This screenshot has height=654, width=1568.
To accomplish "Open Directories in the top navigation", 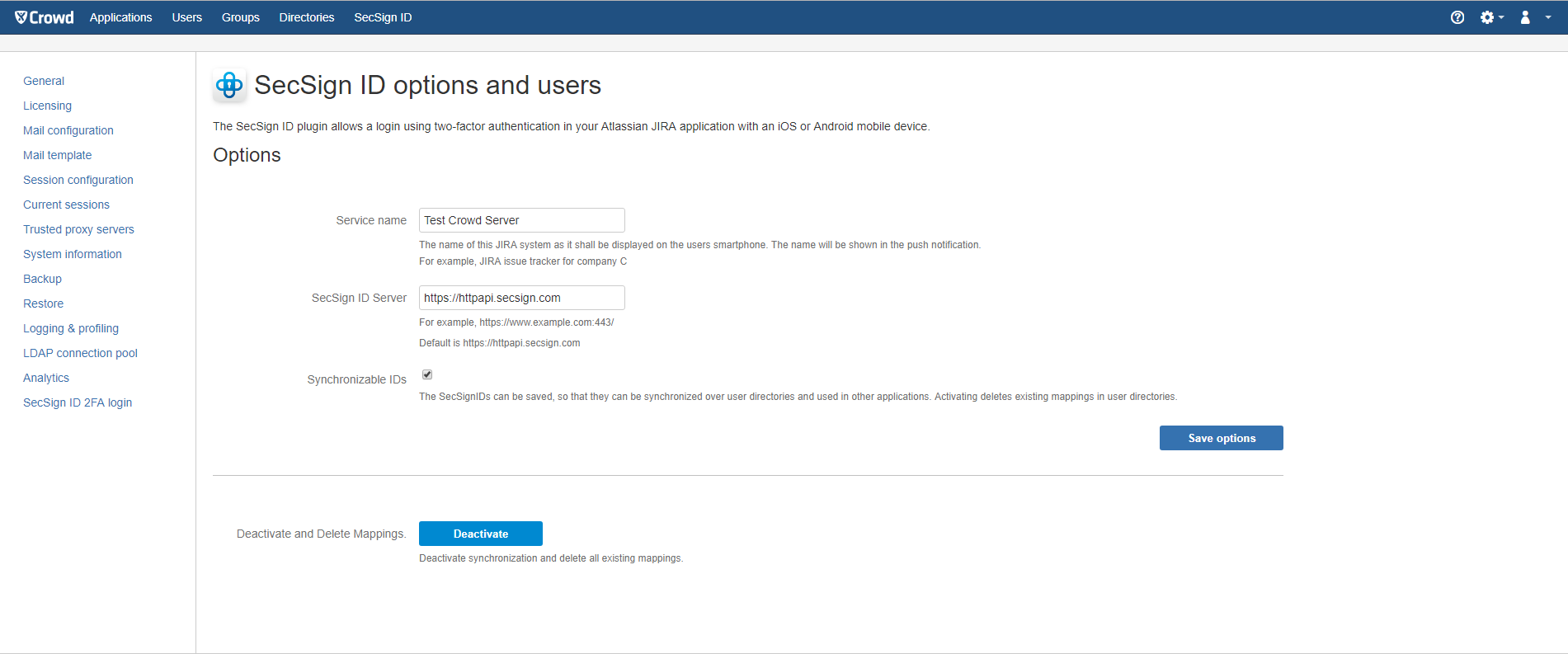I will [306, 17].
